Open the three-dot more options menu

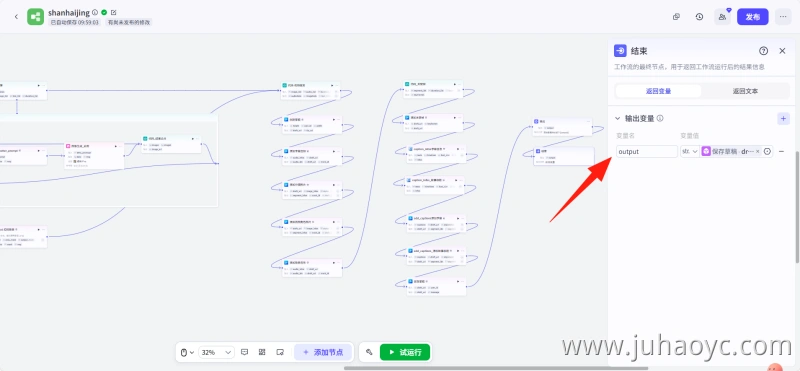click(783, 17)
